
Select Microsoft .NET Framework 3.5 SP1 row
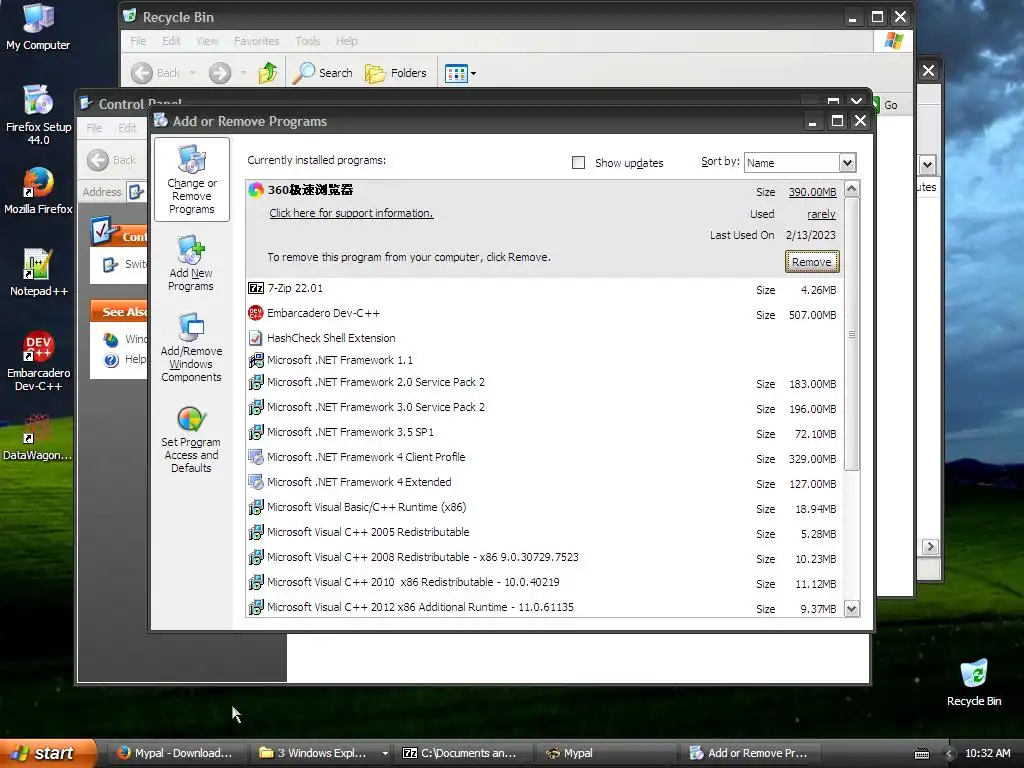[543, 432]
